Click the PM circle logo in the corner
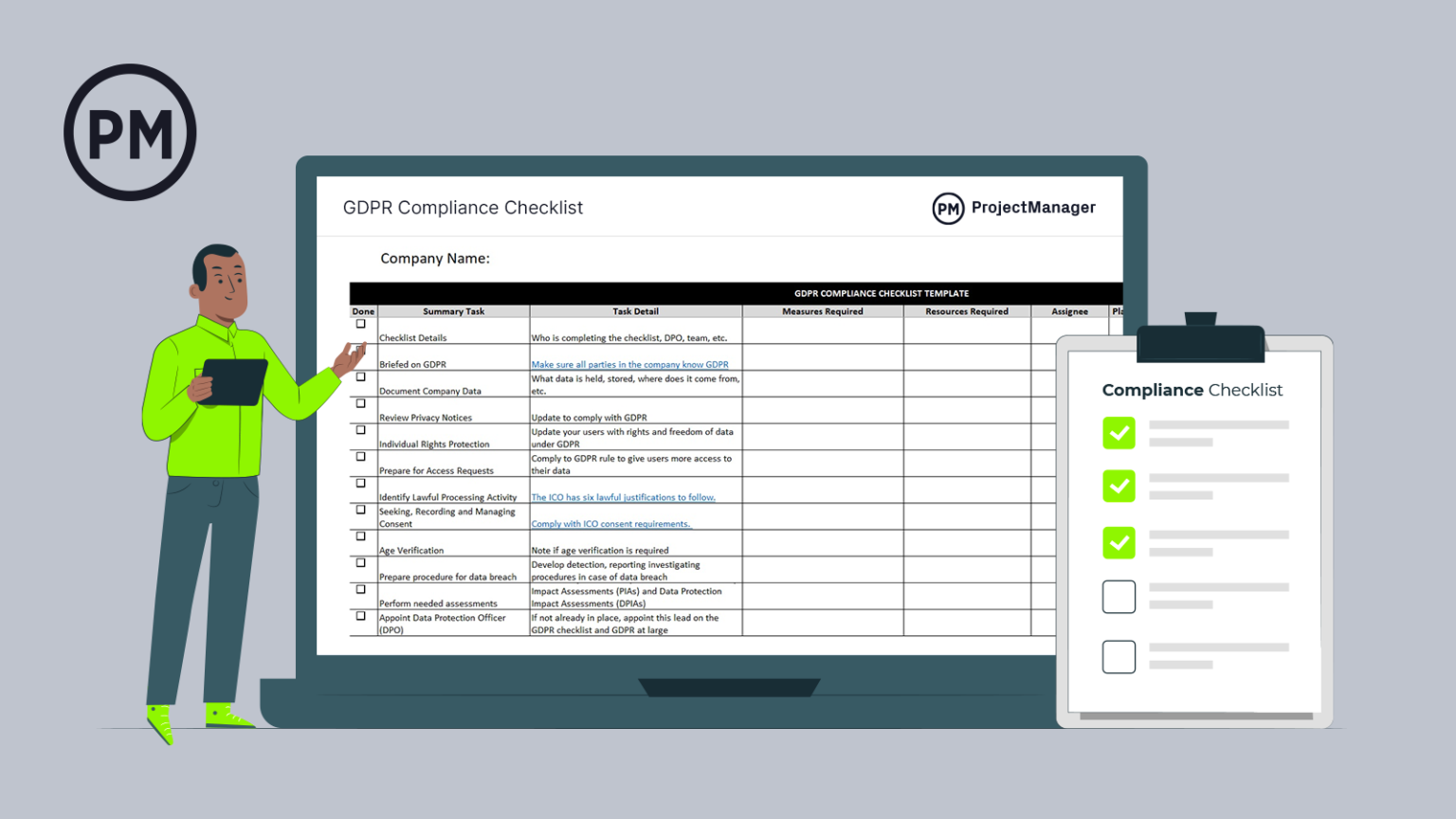This screenshot has height=819, width=1456. (130, 131)
